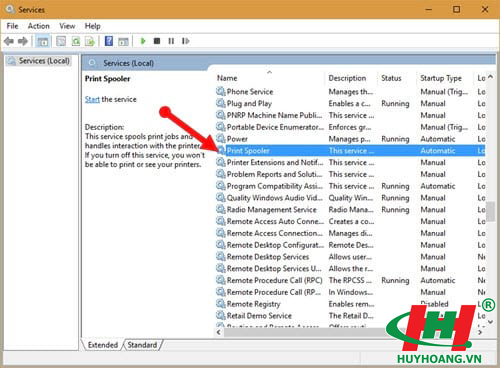Click the Plug and Play Running status cell
The image size is (500, 368).
pyautogui.click(x=395, y=103)
